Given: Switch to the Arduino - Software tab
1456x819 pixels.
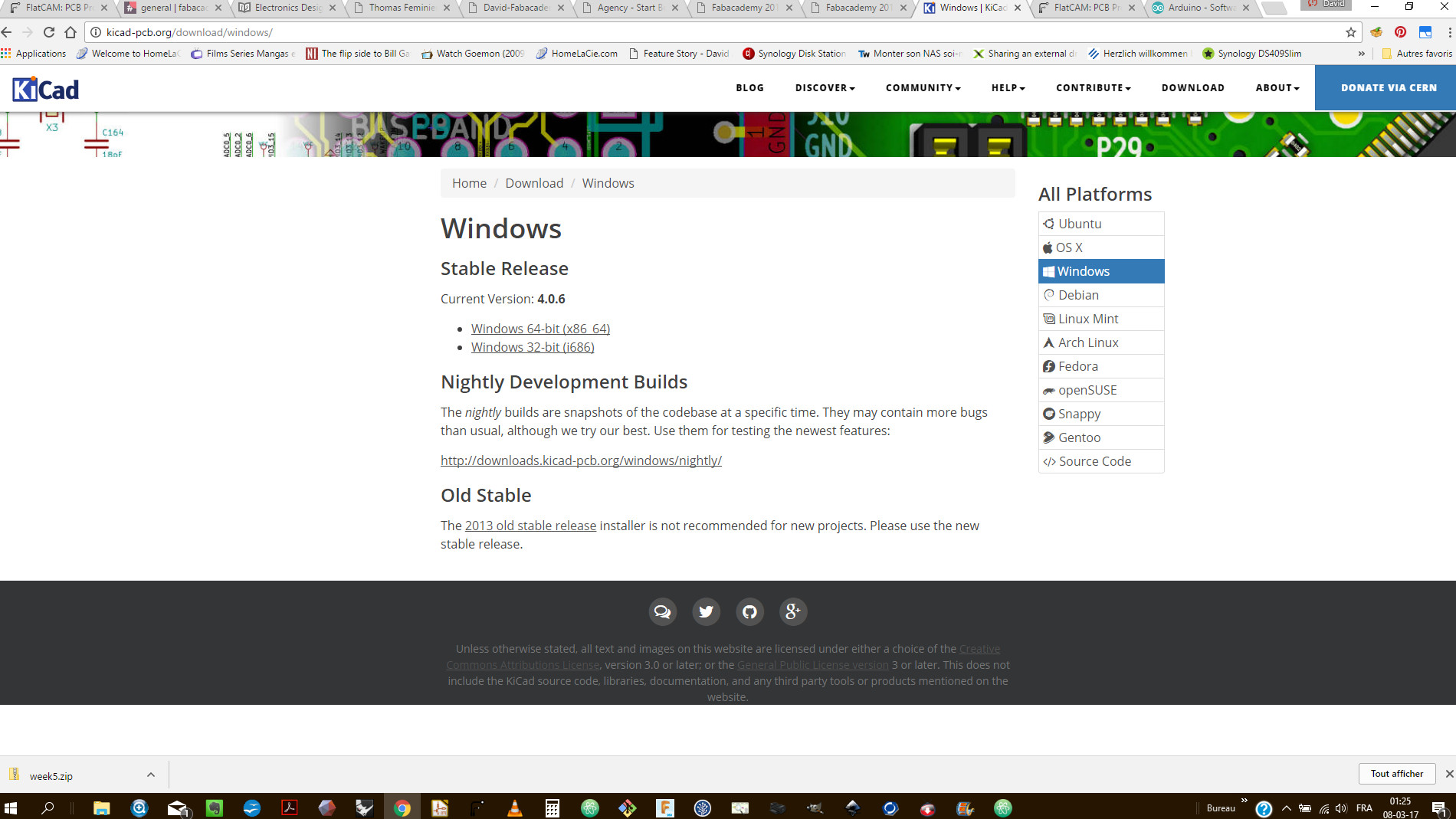Looking at the screenshot, I should 1201,8.
